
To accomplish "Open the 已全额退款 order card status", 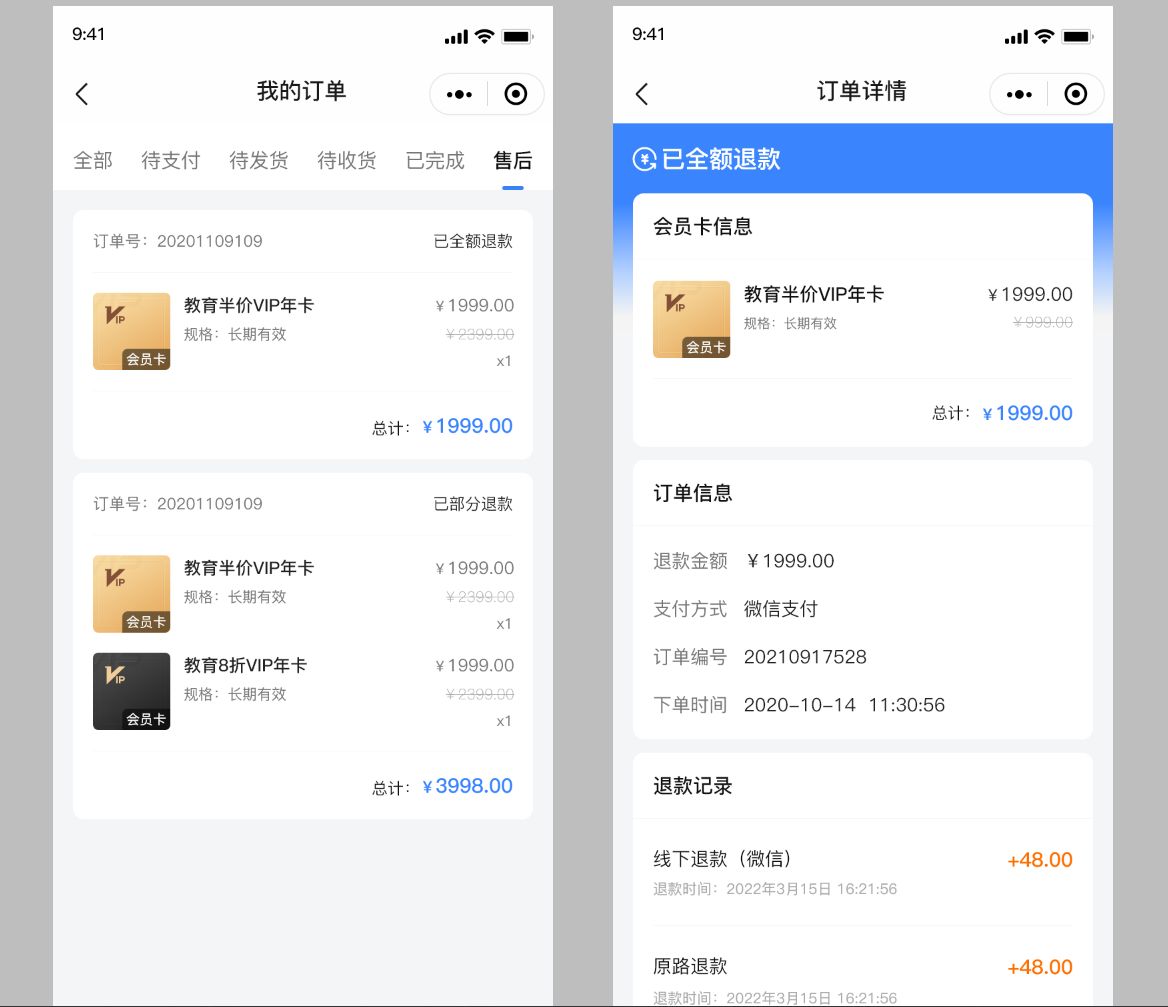I will coord(473,241).
